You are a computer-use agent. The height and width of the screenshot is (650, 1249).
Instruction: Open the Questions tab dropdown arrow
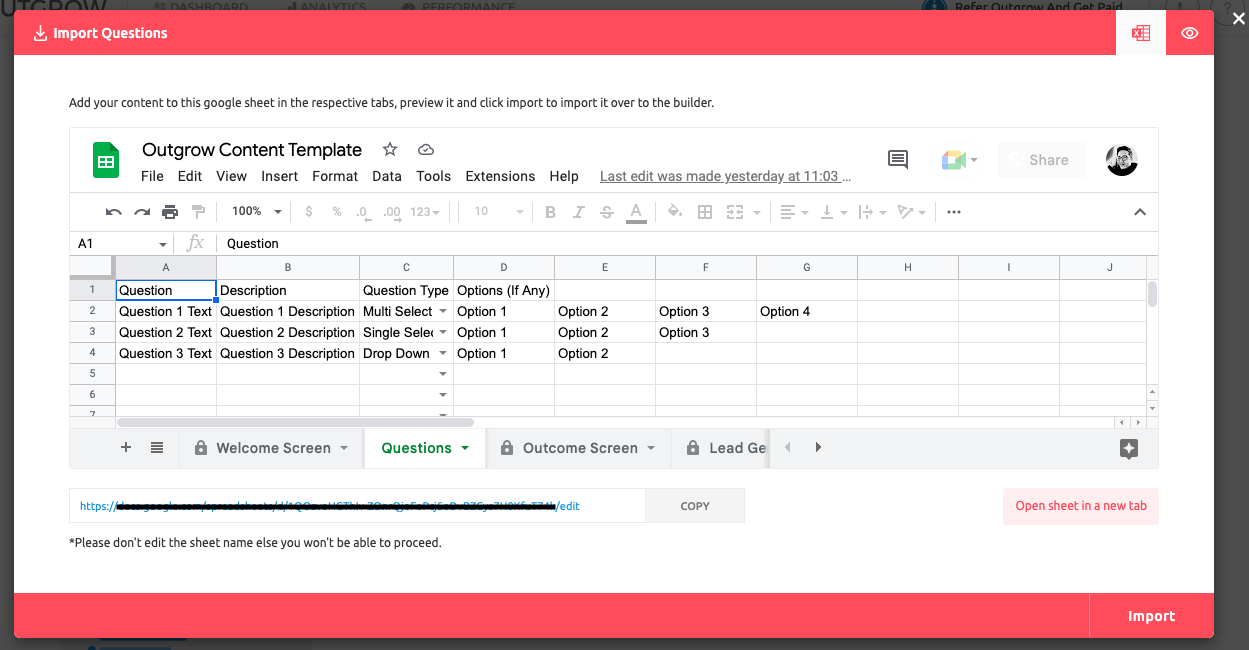tap(465, 448)
